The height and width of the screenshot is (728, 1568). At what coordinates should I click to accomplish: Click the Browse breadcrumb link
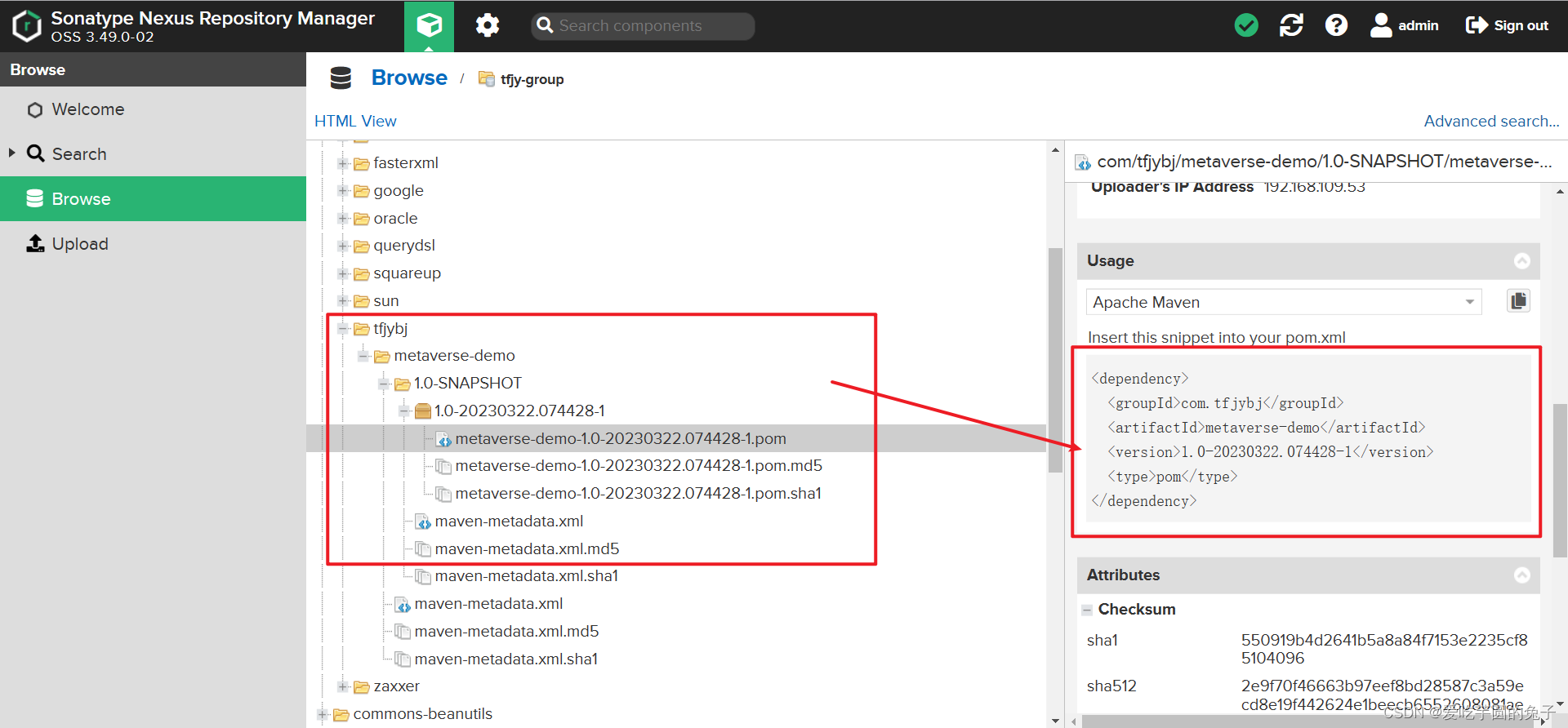[x=409, y=78]
